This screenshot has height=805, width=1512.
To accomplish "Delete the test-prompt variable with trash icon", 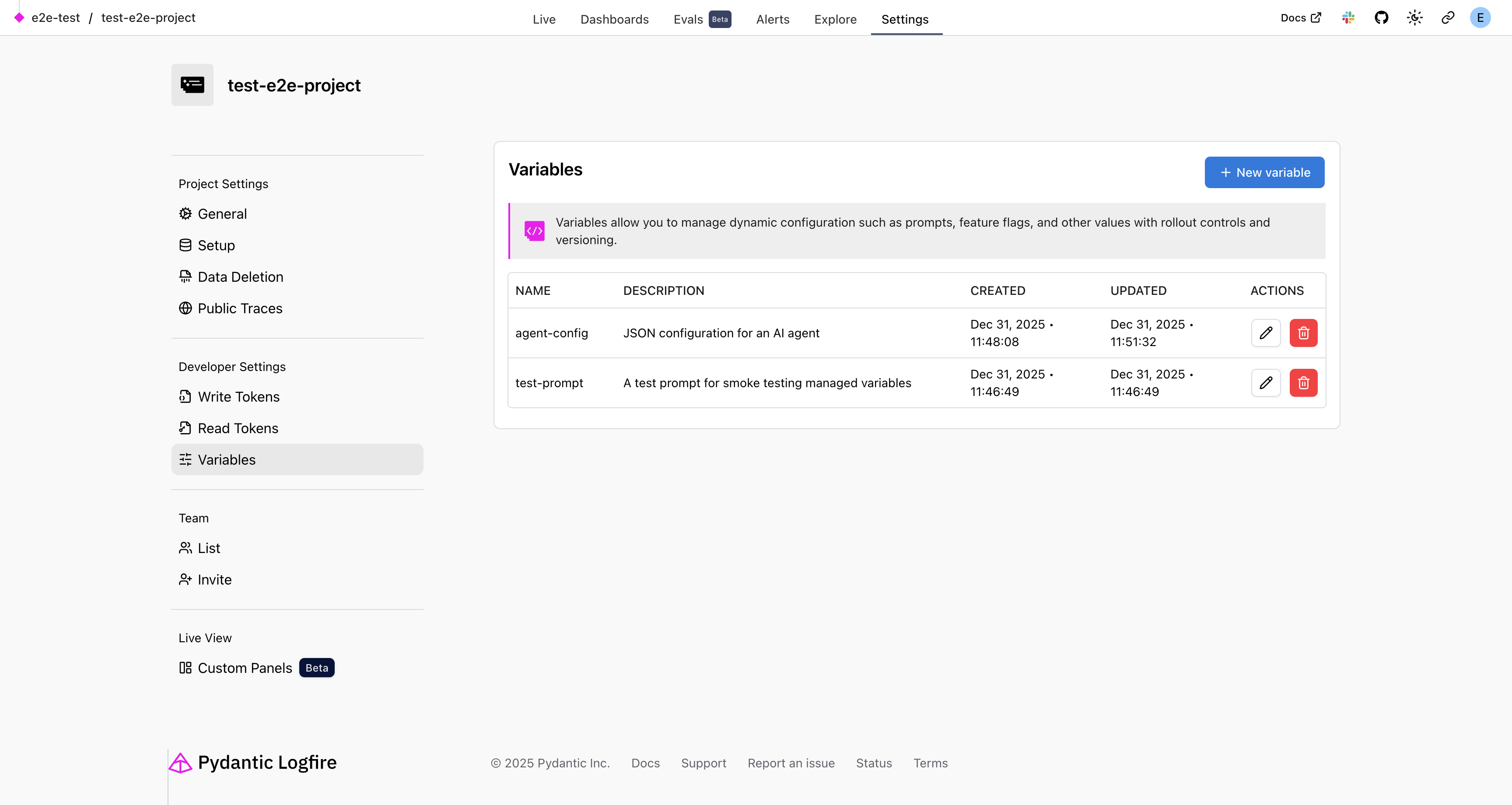I will [x=1303, y=383].
